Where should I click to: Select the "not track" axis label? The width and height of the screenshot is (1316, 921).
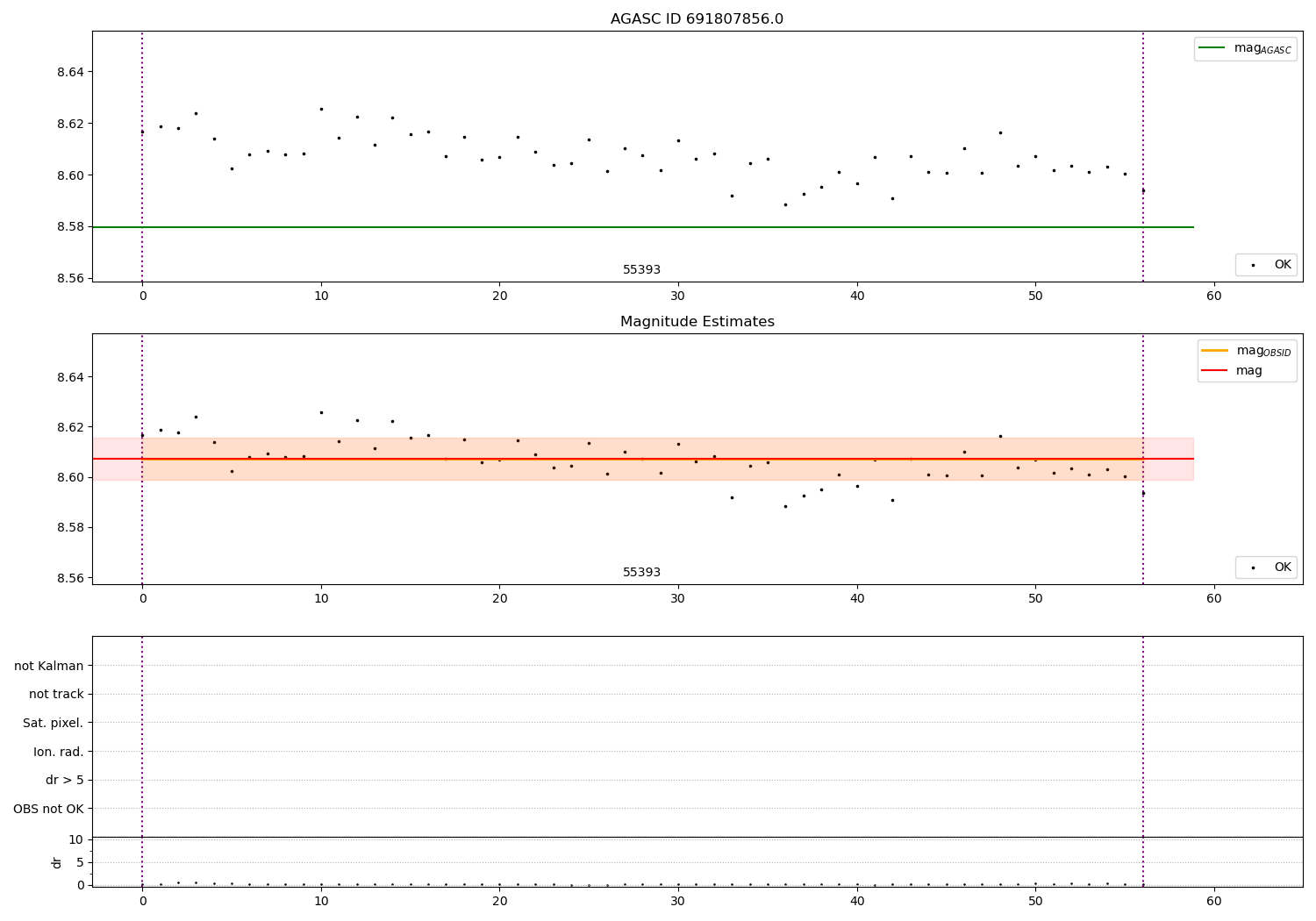click(56, 695)
